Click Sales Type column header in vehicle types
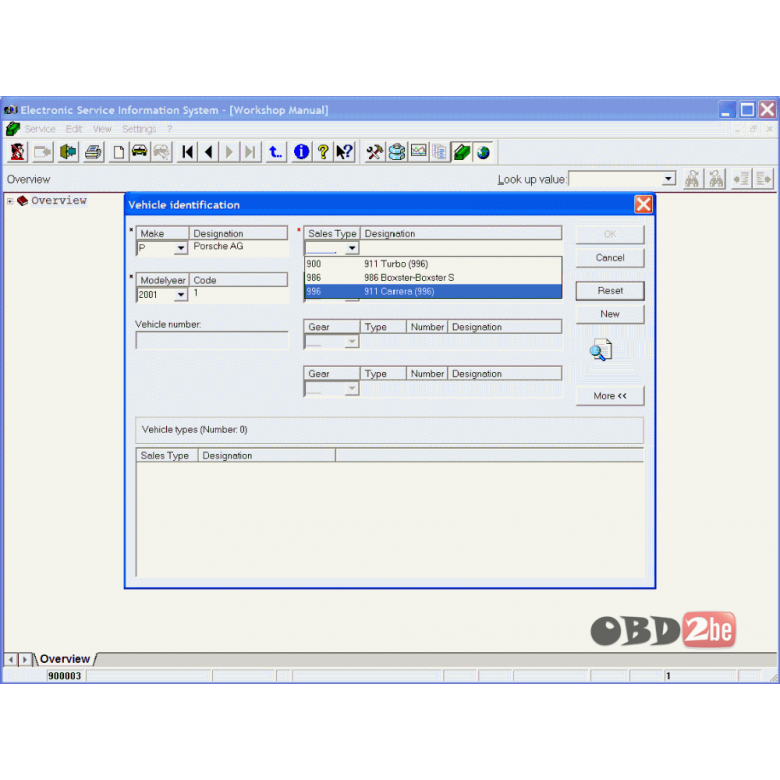This screenshot has width=780, height=780. click(x=167, y=456)
